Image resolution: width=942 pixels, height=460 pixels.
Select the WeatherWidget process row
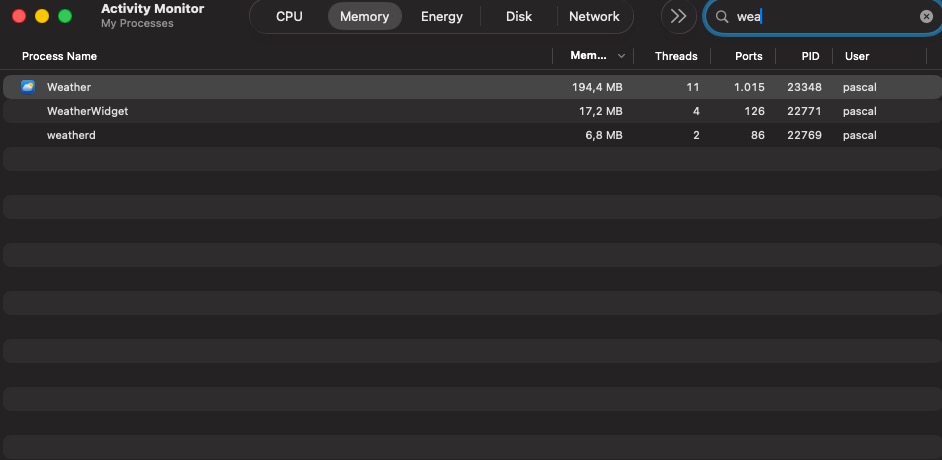[472, 111]
